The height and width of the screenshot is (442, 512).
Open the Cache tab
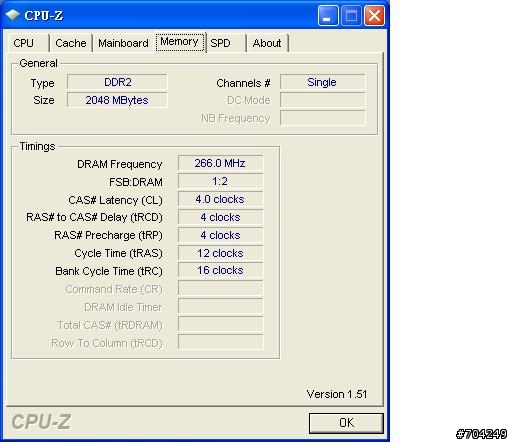[71, 43]
